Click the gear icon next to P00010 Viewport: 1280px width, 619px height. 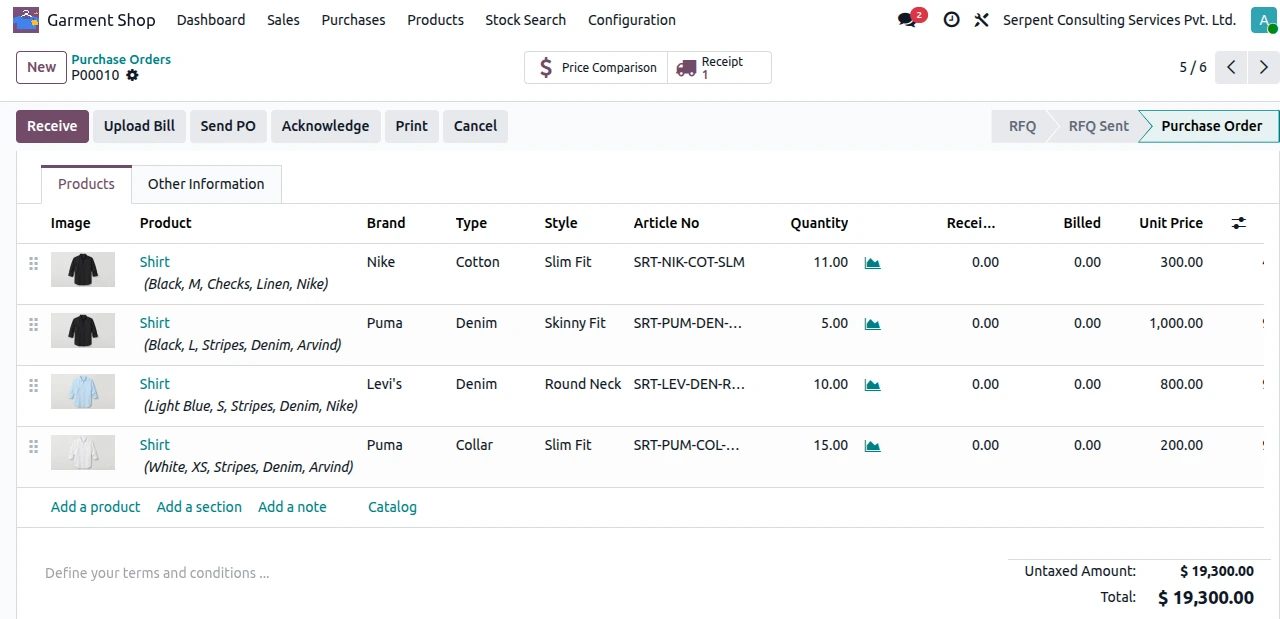(132, 75)
